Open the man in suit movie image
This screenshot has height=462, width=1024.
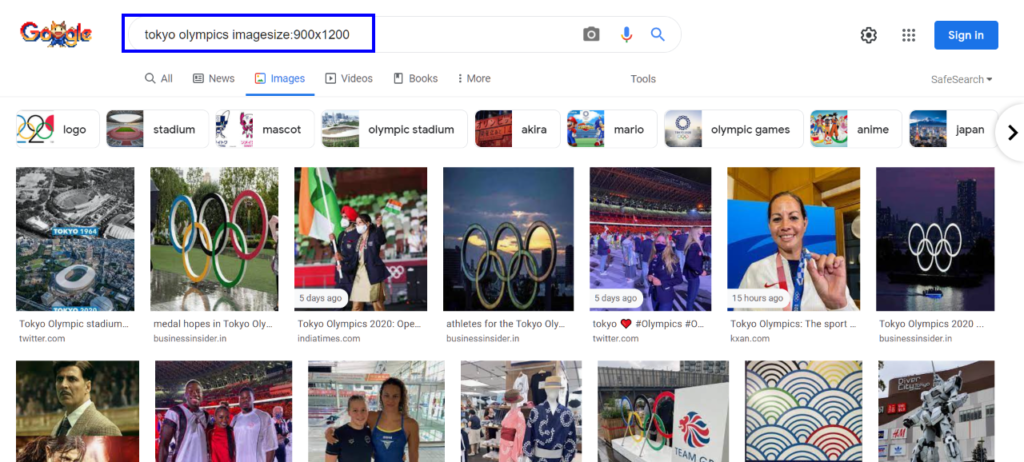coord(77,411)
